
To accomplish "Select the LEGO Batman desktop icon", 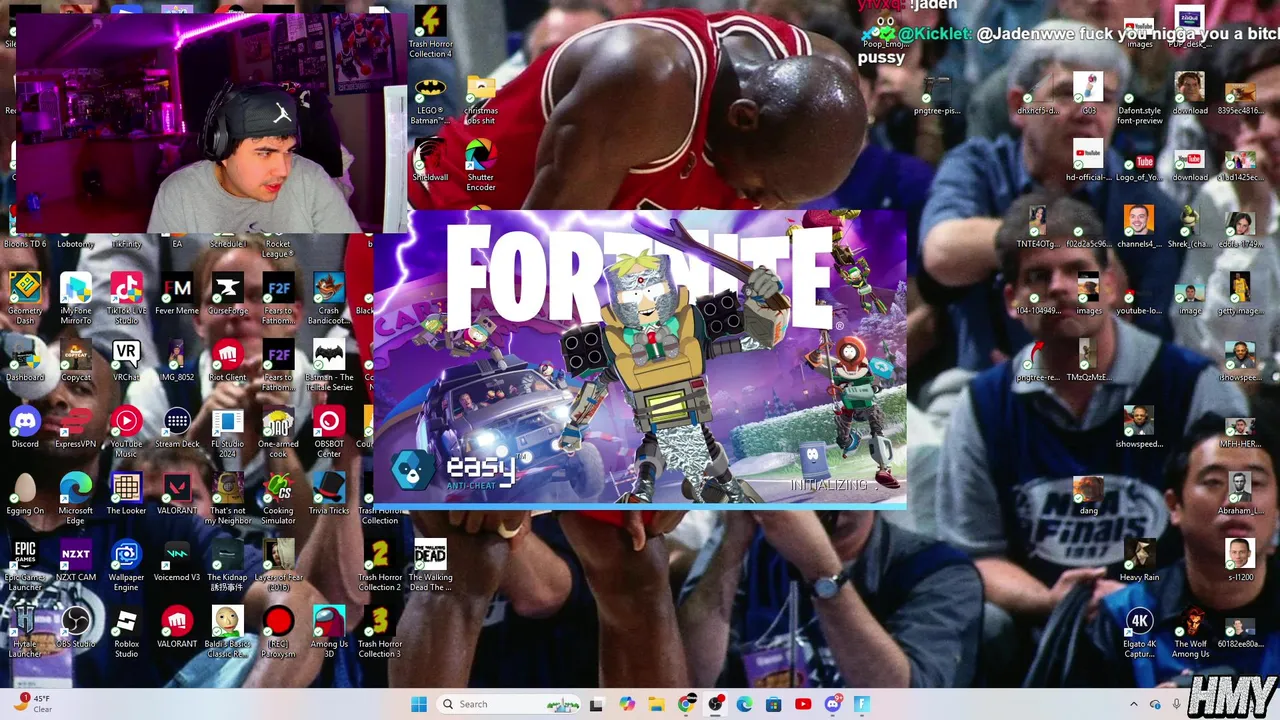I will click(430, 98).
